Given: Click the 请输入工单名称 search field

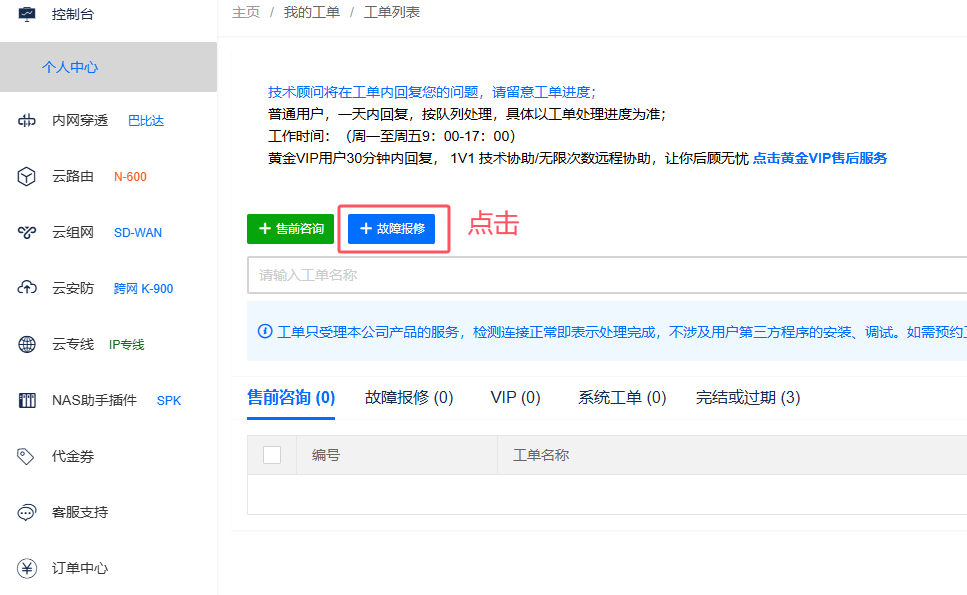Looking at the screenshot, I should [x=600, y=275].
